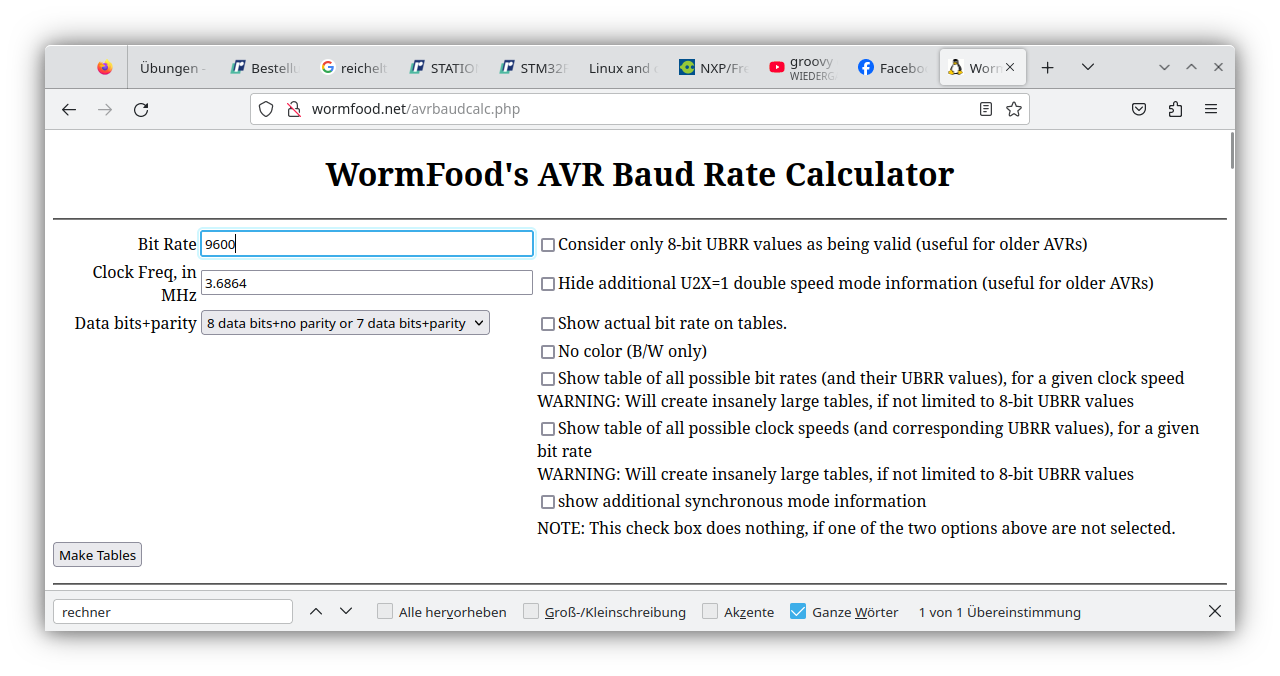Click the tracking protection shield icon
1280x676 pixels.
pyautogui.click(x=265, y=109)
